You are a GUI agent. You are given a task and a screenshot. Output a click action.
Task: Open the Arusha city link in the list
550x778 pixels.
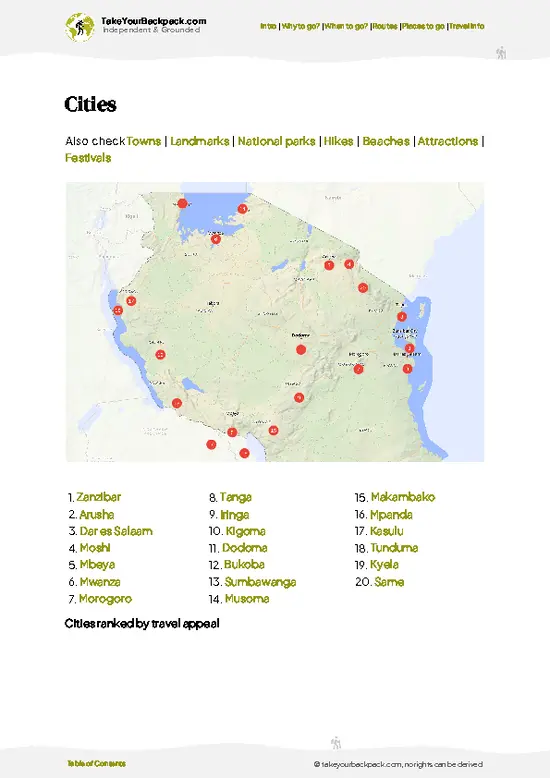pos(97,515)
